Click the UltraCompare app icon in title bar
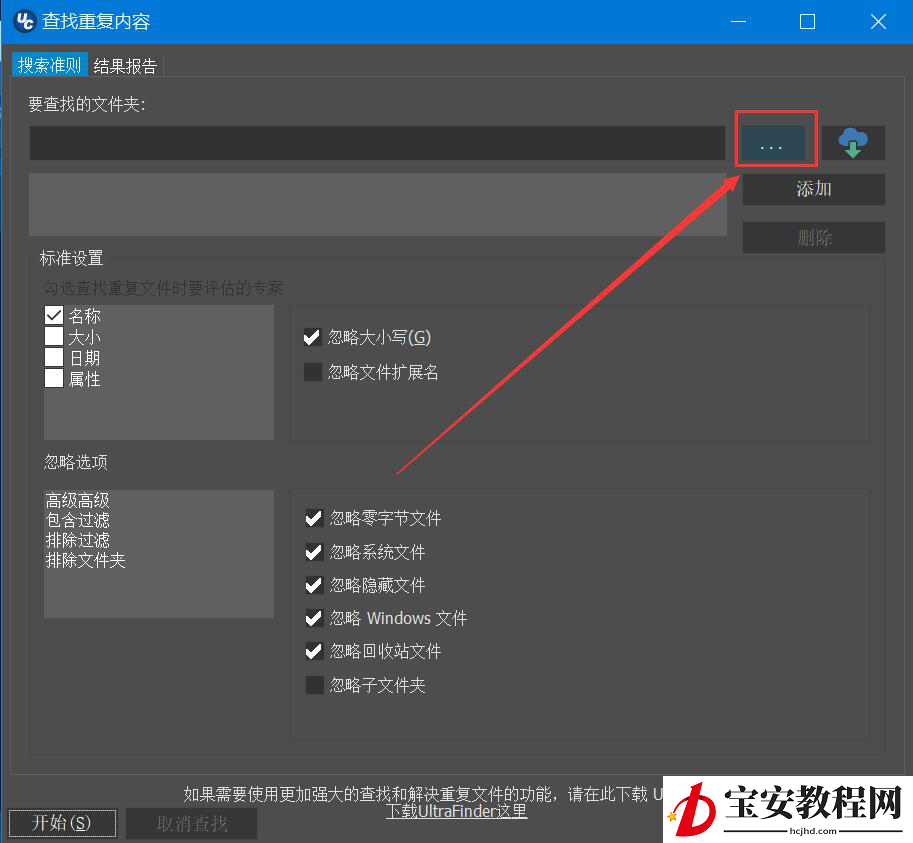 [25, 22]
